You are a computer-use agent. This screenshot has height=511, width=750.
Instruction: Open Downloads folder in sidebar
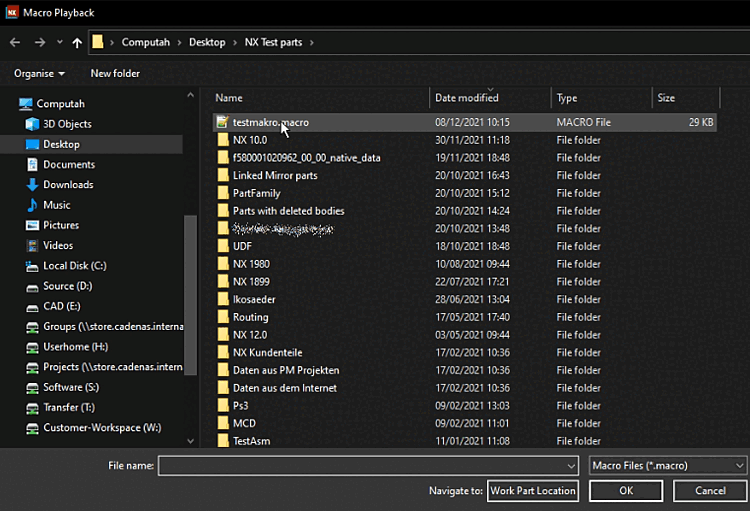pos(68,185)
